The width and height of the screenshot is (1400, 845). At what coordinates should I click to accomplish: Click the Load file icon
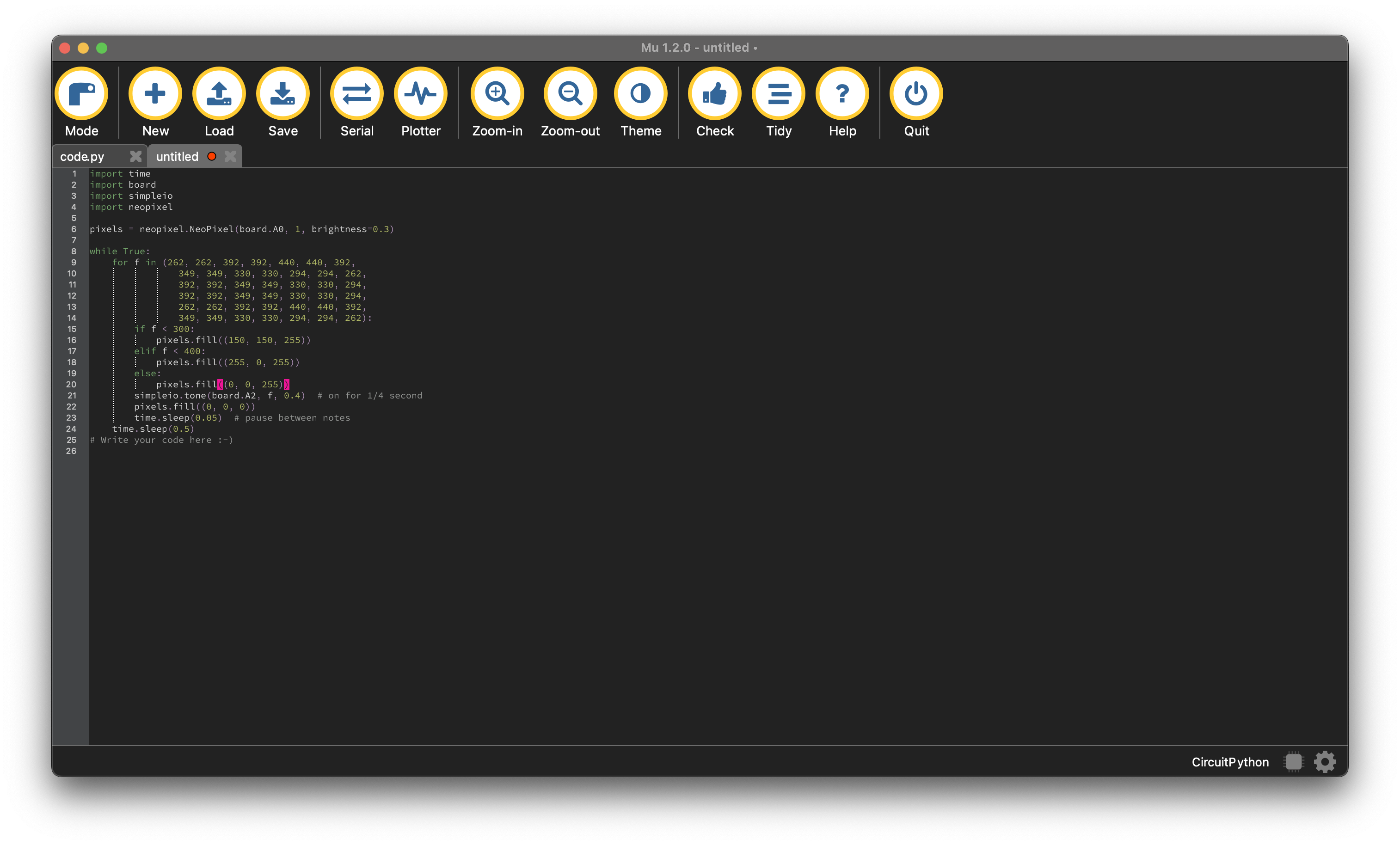219,94
